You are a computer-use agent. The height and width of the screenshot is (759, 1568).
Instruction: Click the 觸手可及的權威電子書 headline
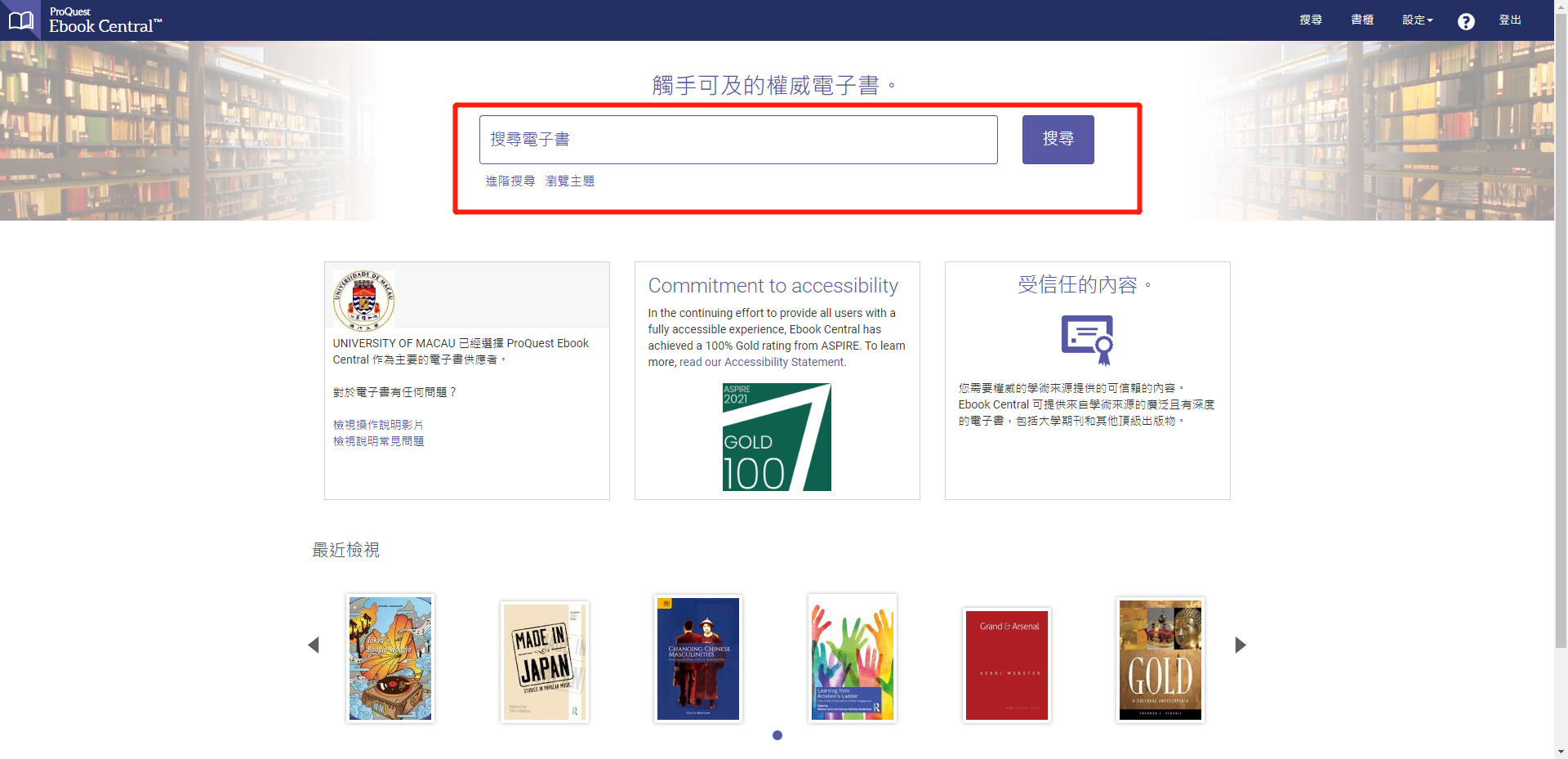pyautogui.click(x=773, y=85)
